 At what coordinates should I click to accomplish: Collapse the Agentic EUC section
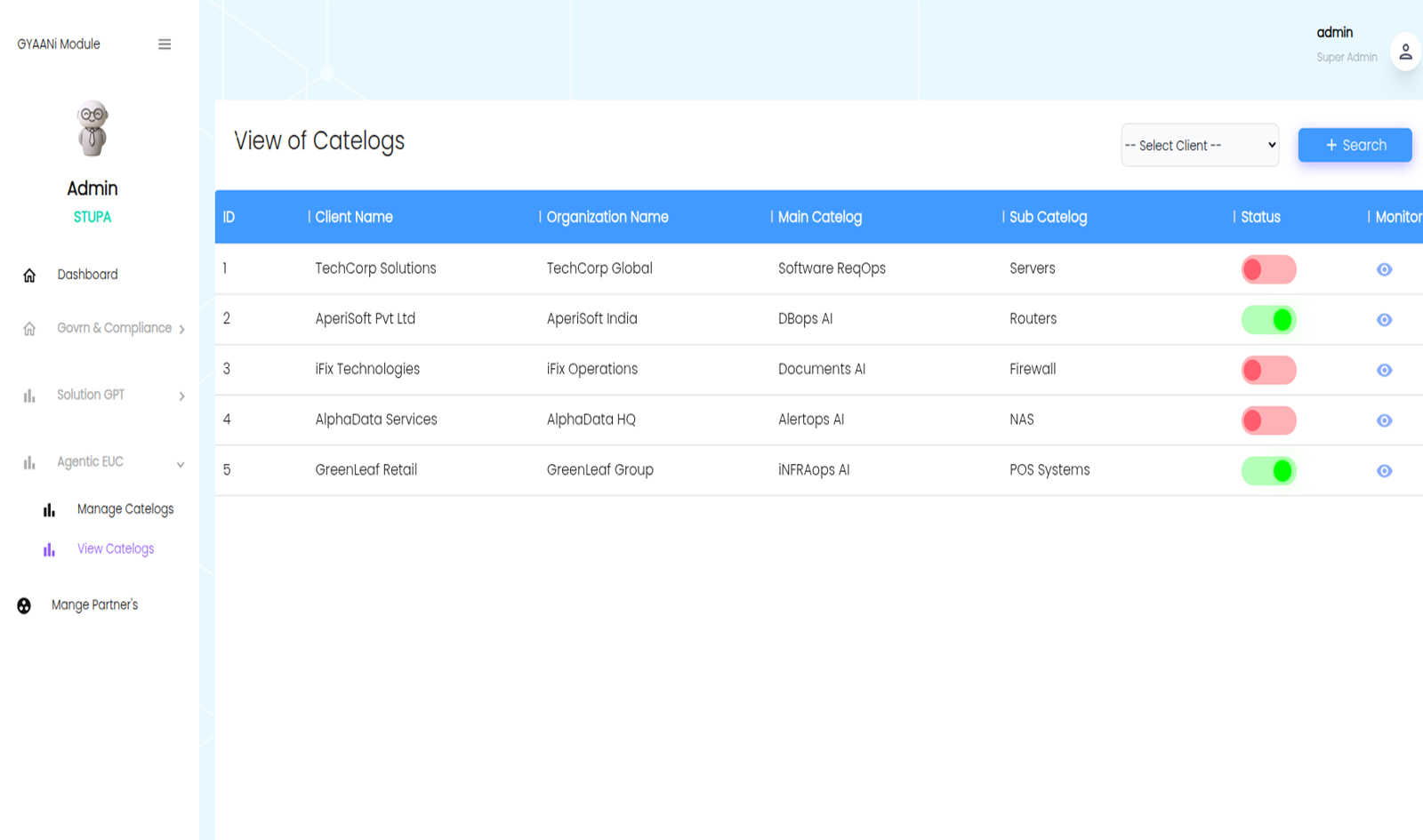click(x=91, y=461)
